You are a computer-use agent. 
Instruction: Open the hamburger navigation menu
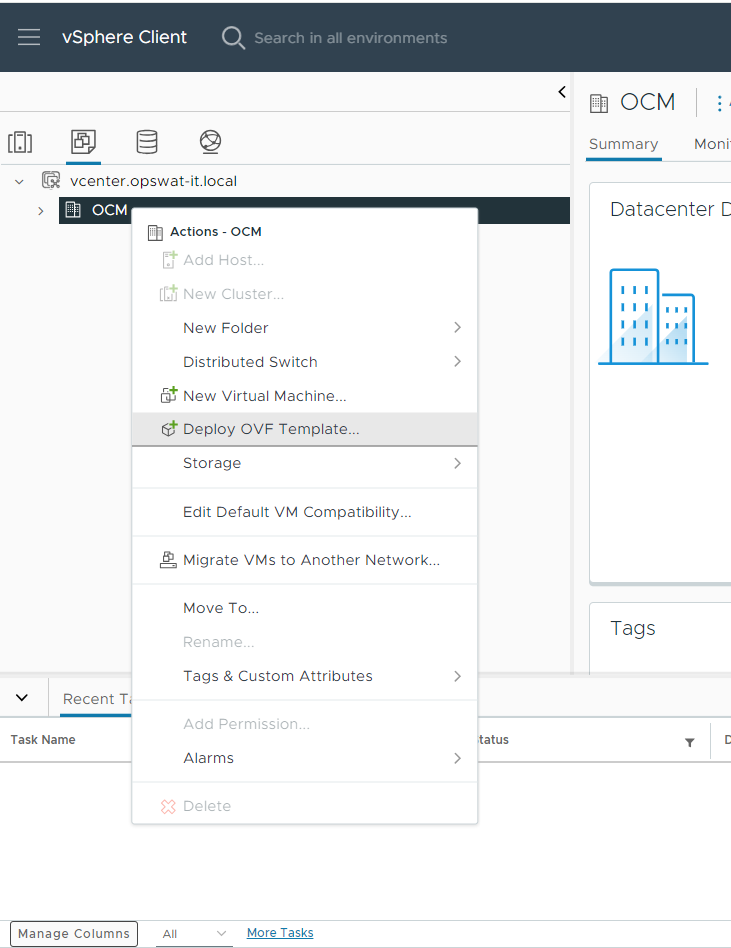click(x=28, y=37)
